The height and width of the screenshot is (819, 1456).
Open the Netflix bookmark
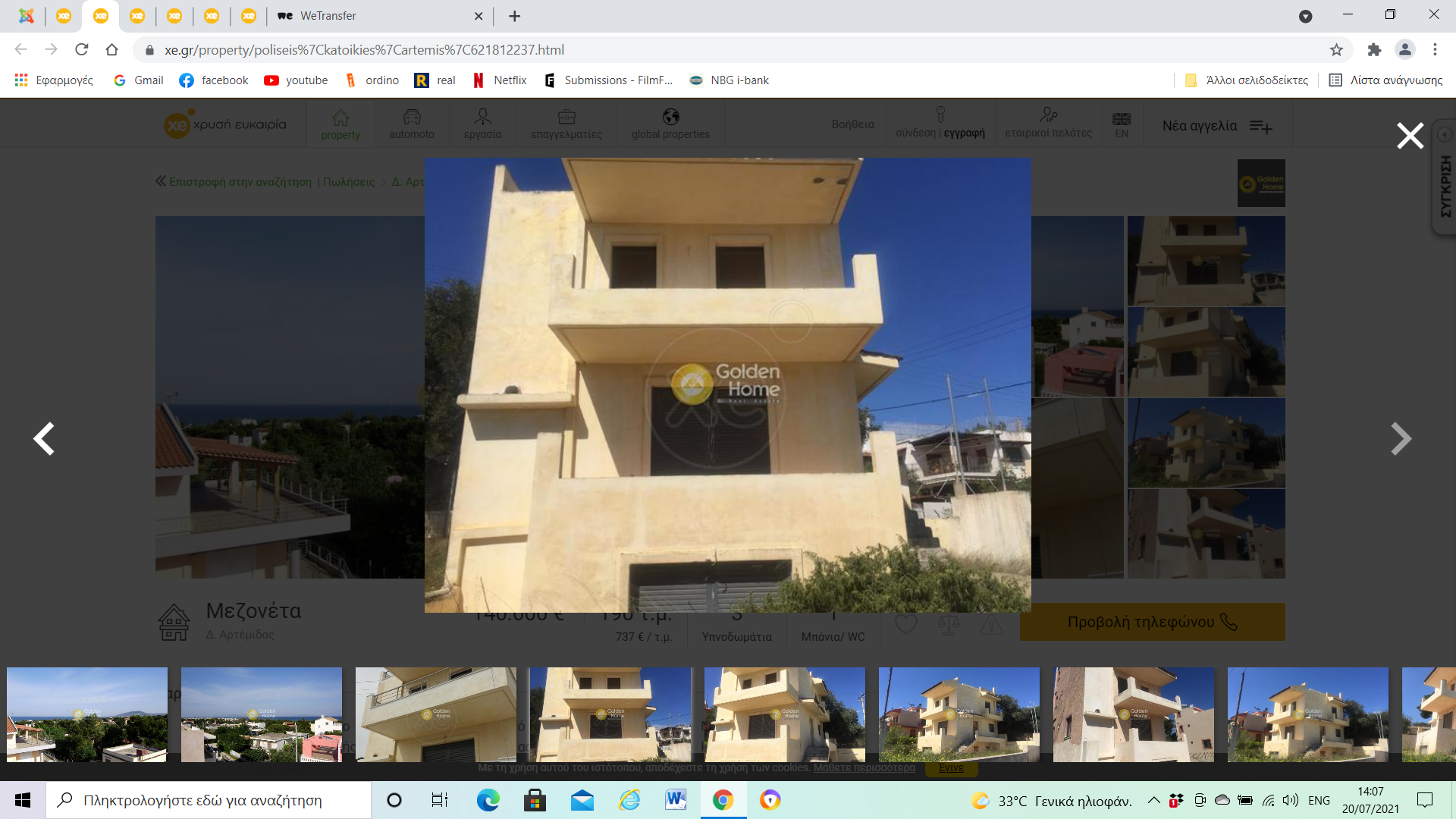click(500, 80)
